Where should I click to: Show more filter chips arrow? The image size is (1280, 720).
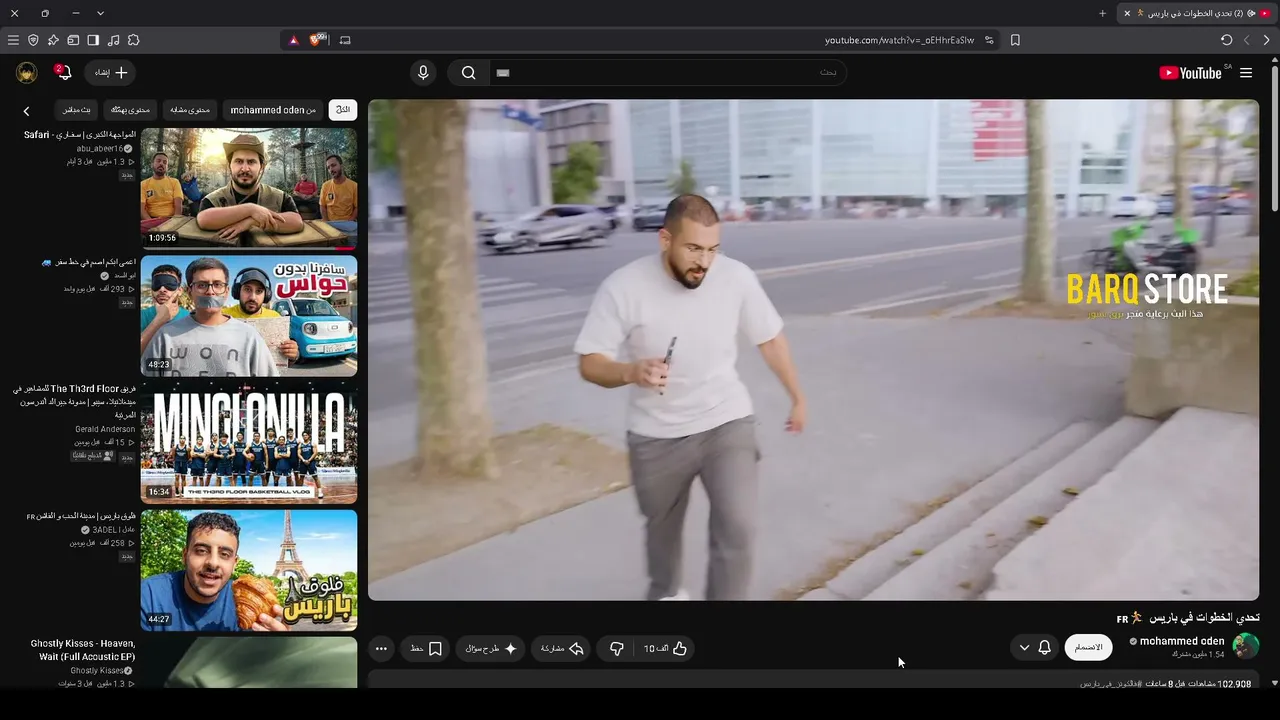(x=26, y=111)
